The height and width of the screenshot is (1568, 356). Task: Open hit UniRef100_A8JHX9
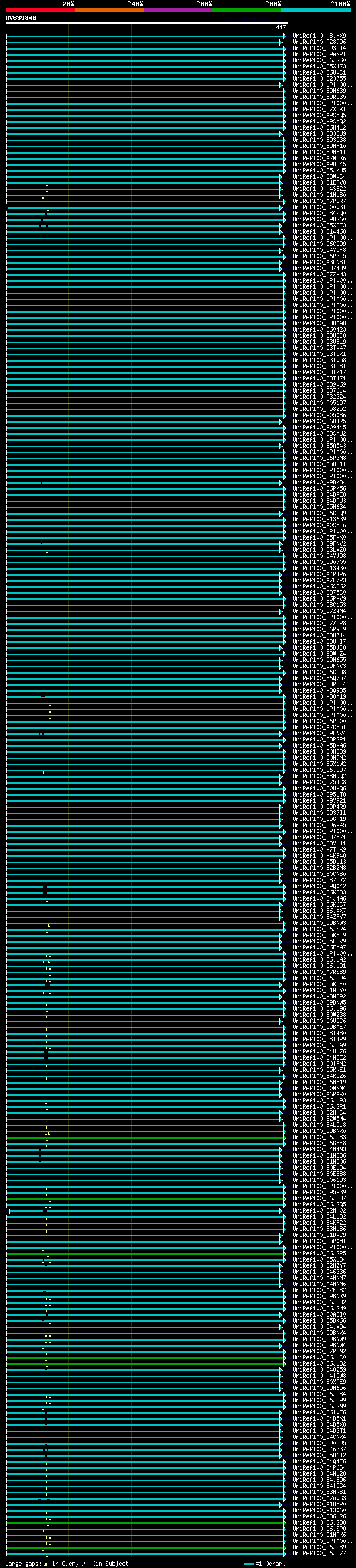319,36
